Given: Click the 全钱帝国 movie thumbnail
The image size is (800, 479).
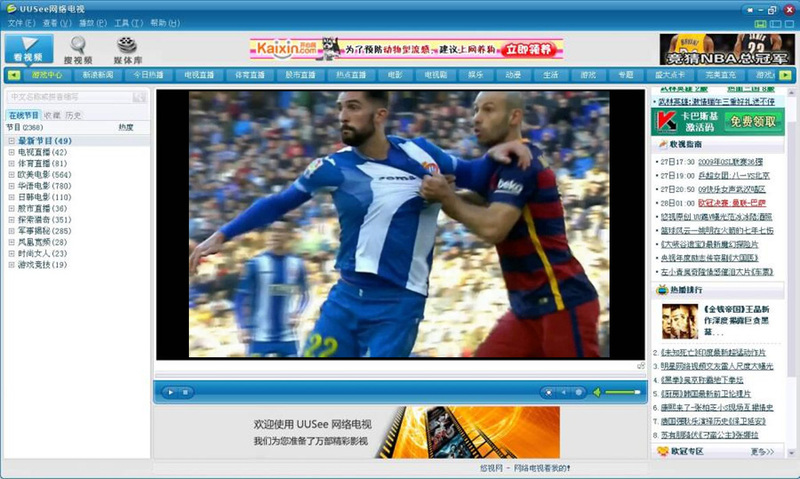Looking at the screenshot, I should pos(680,321).
